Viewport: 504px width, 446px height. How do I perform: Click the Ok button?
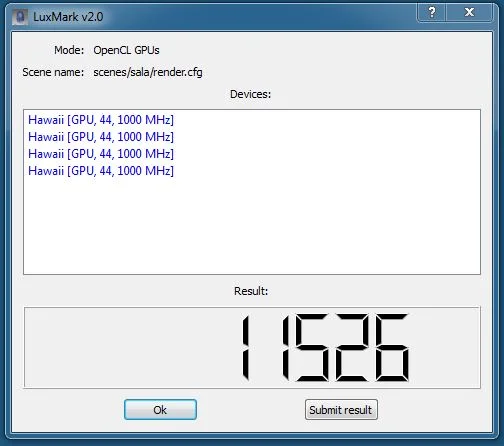coord(160,409)
